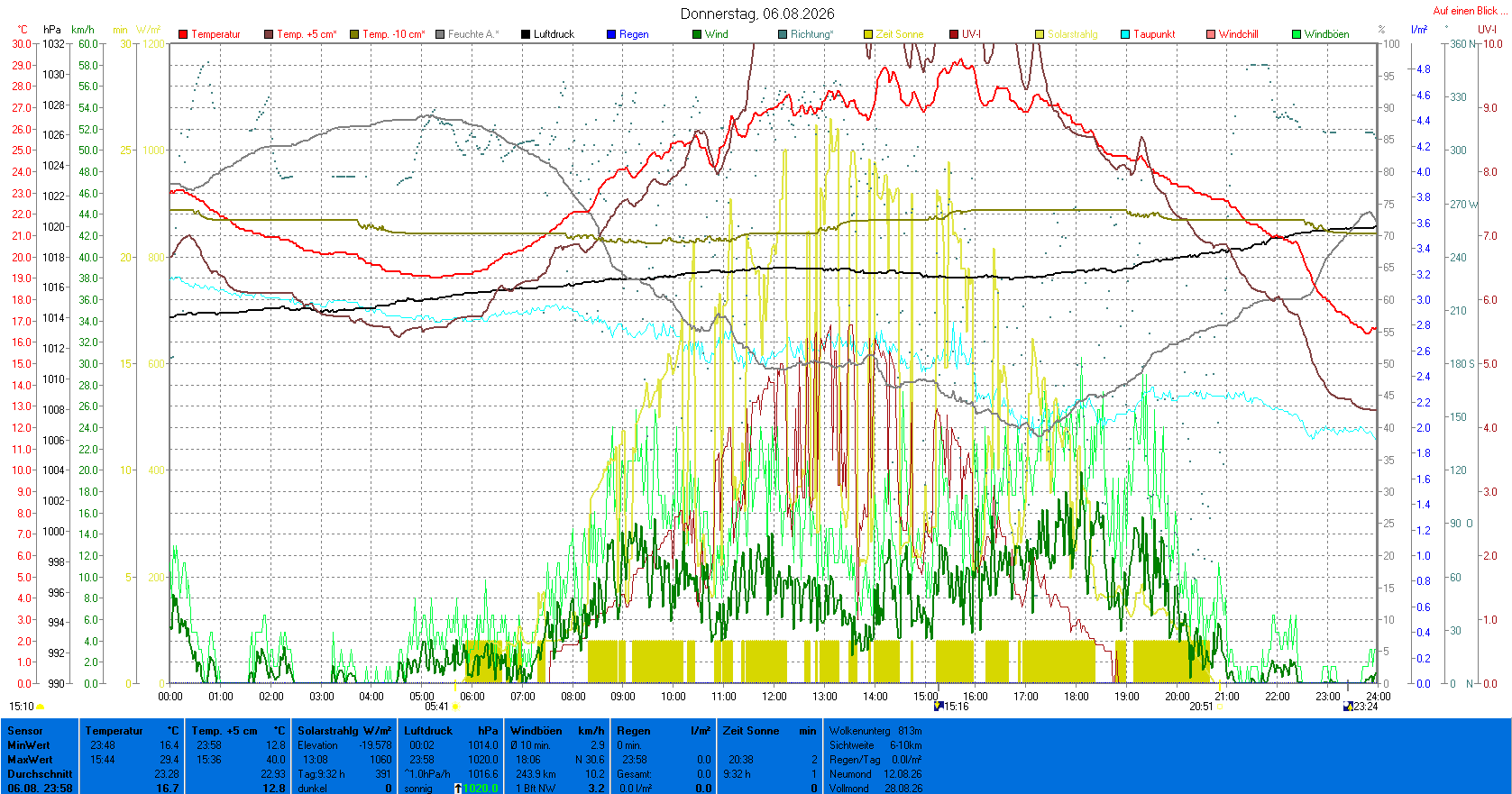This screenshot has height=794, width=1512.
Task: Click the sunrise icon next to 05:41
Action: click(455, 707)
